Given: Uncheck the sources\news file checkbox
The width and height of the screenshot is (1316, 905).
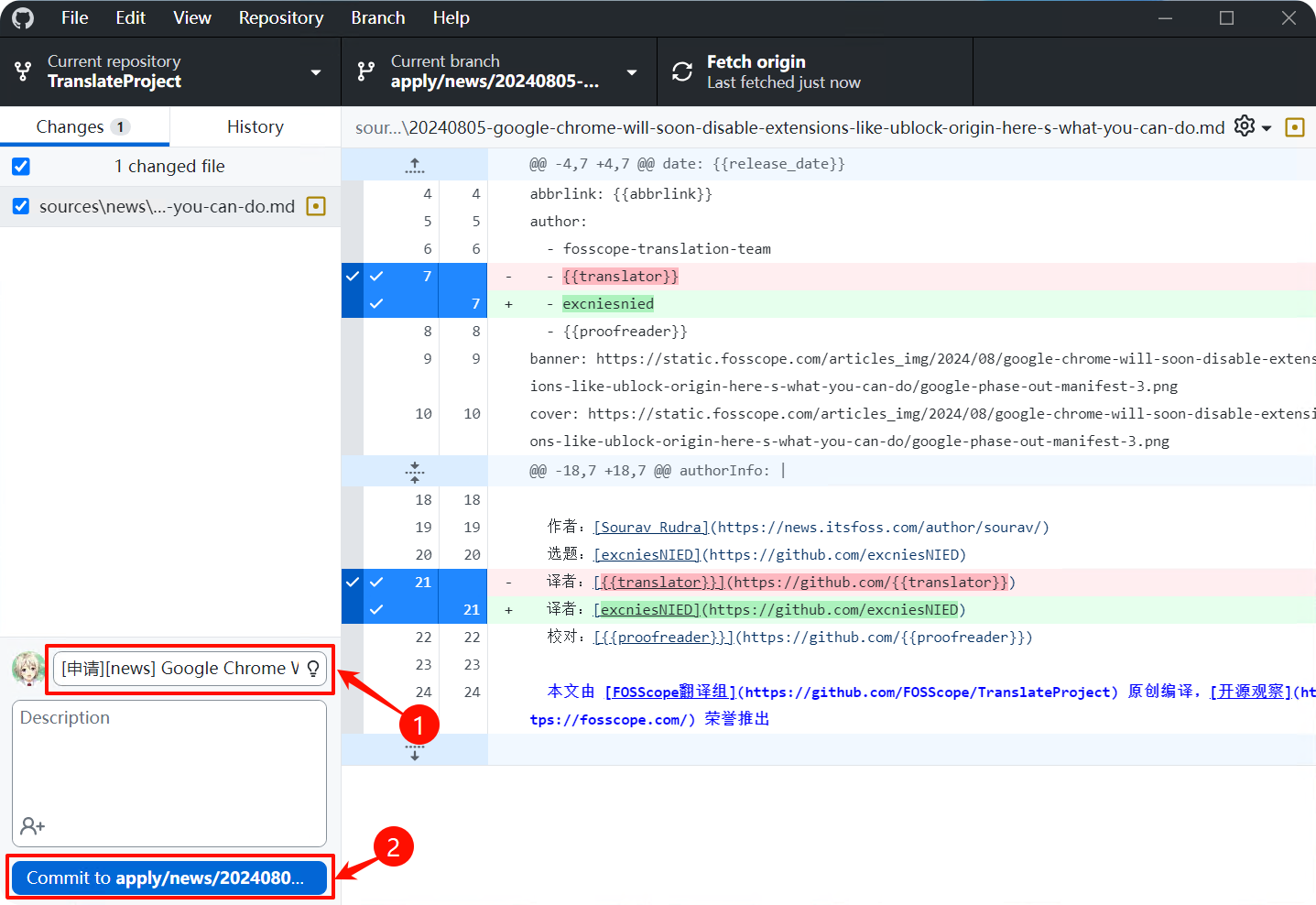Looking at the screenshot, I should (x=21, y=206).
